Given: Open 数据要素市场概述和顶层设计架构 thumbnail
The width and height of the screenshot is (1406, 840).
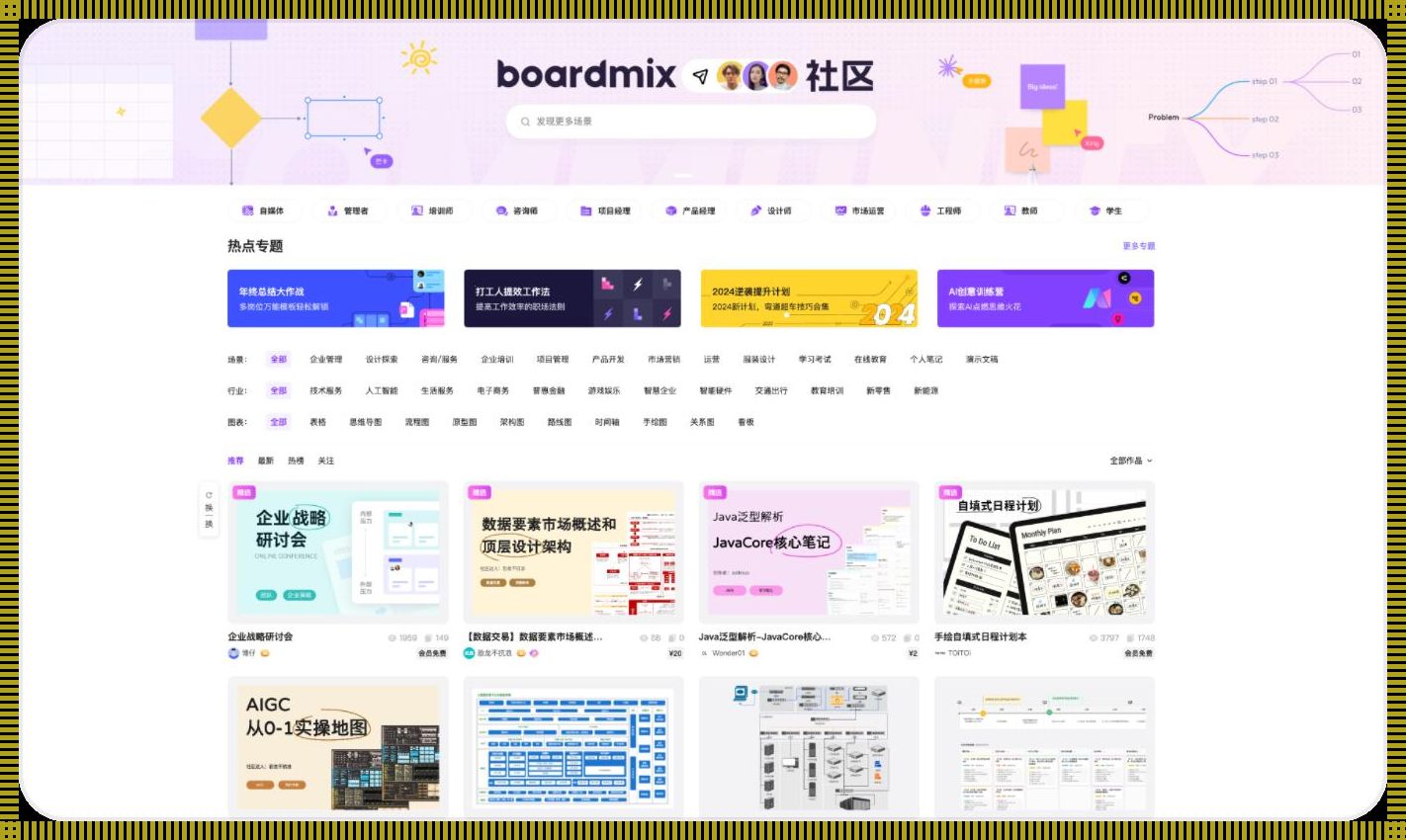Looking at the screenshot, I should tap(573, 552).
